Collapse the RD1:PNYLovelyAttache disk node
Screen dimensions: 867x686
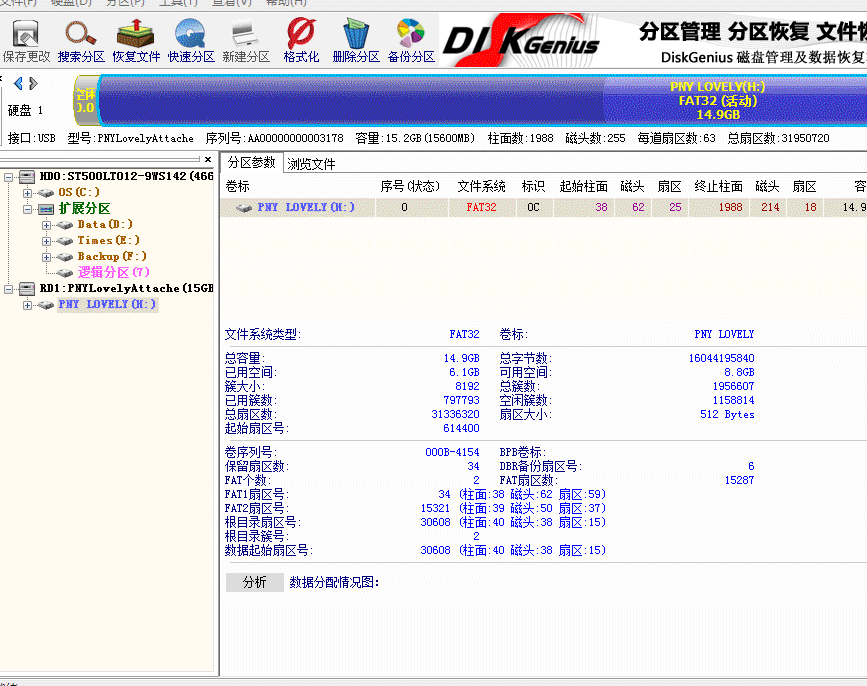[x=9, y=289]
